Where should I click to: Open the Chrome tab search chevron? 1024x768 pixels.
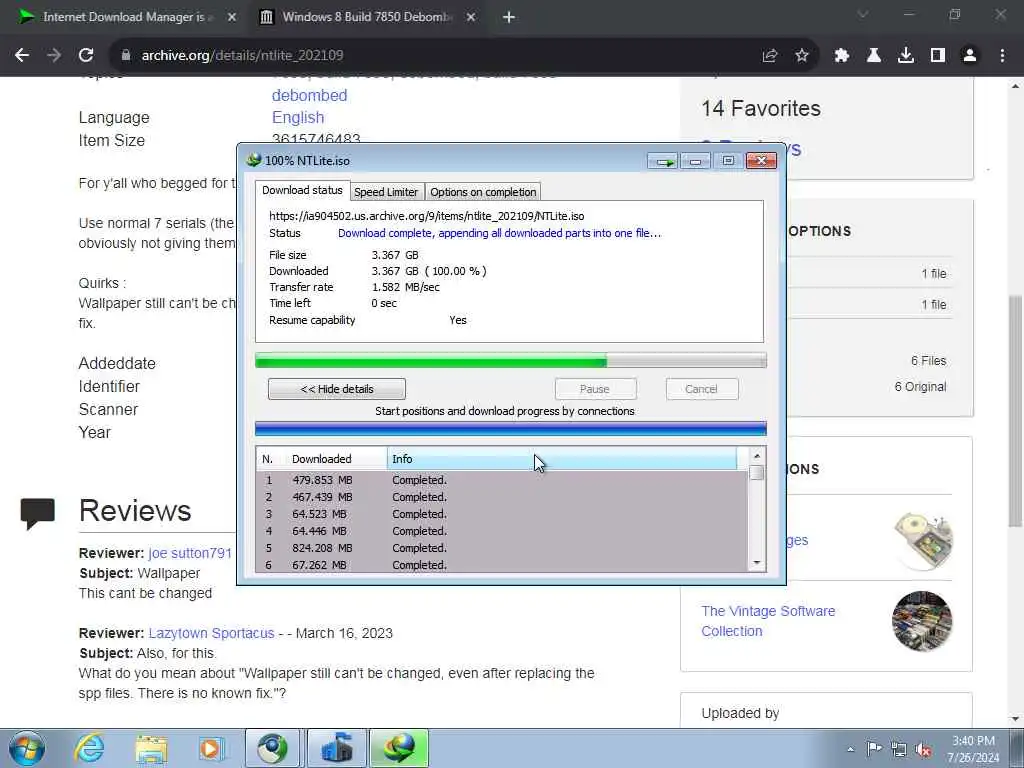coord(863,14)
